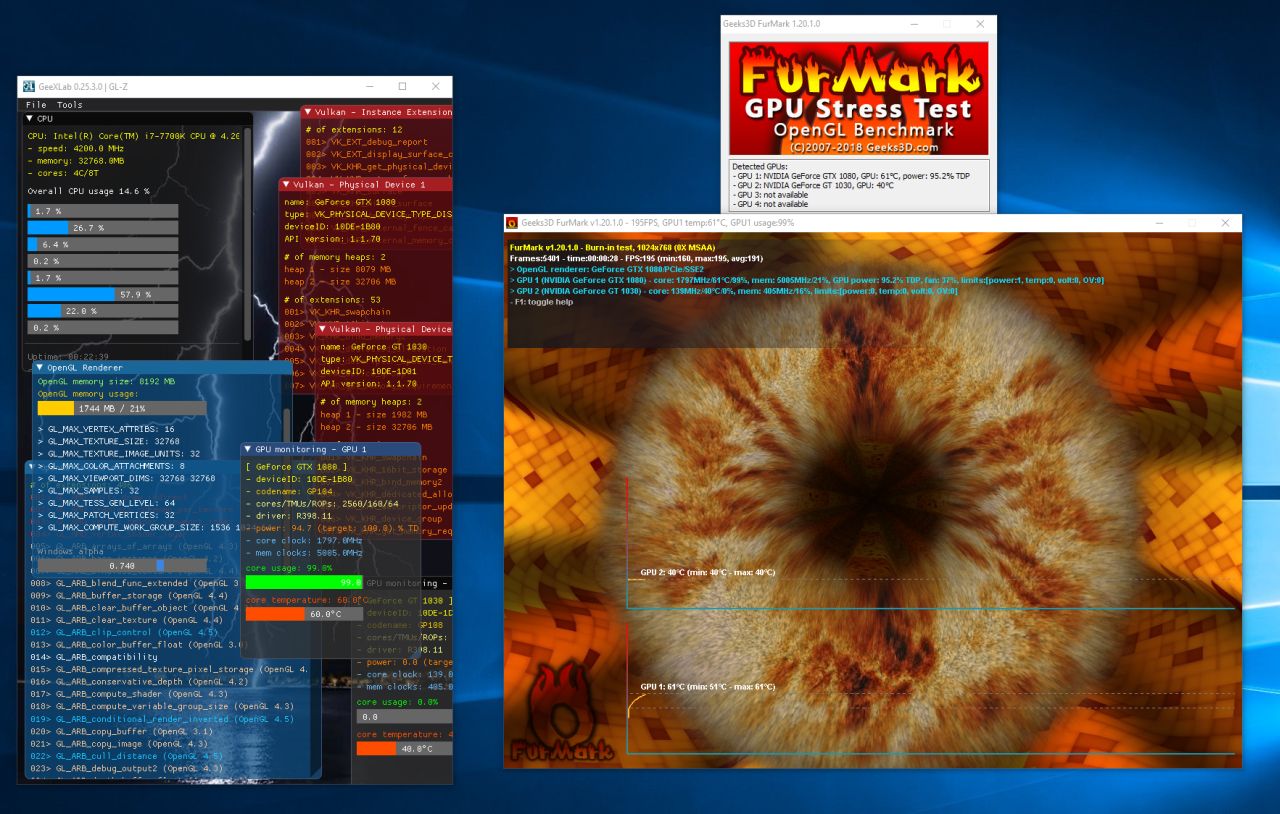Close the Geeks3D FurMark launcher window
Screen dimensions: 1280x814
click(x=980, y=23)
